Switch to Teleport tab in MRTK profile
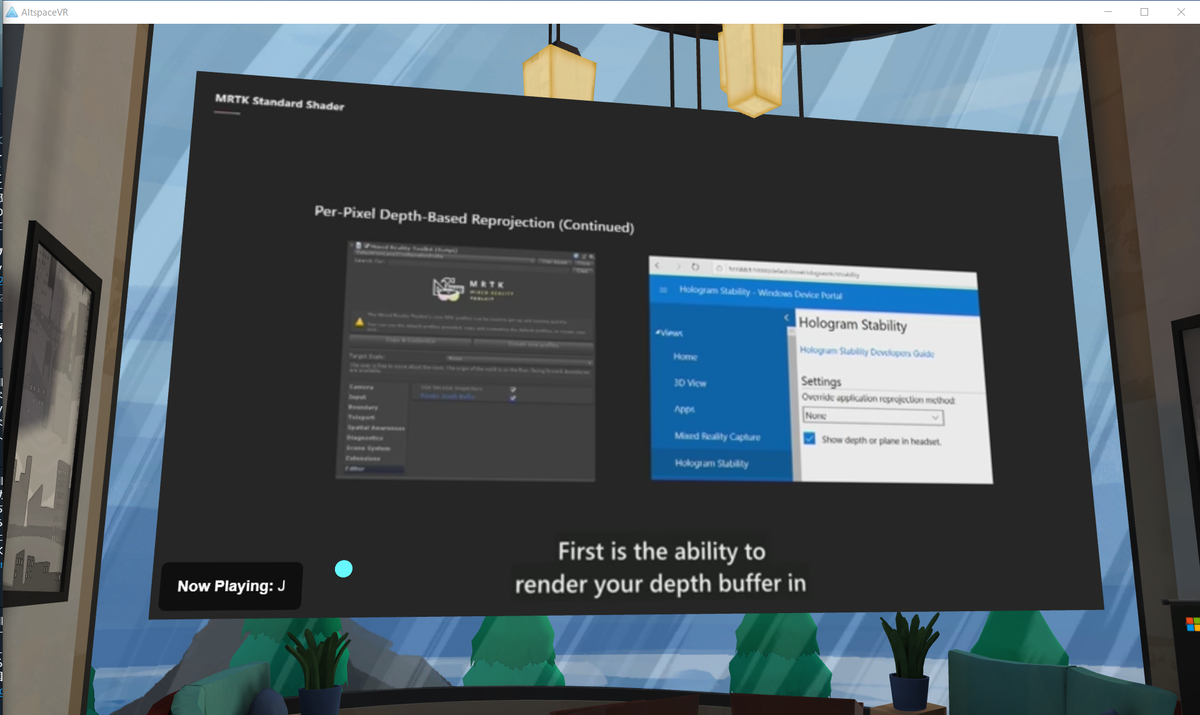The width and height of the screenshot is (1200, 715). pyautogui.click(x=361, y=417)
